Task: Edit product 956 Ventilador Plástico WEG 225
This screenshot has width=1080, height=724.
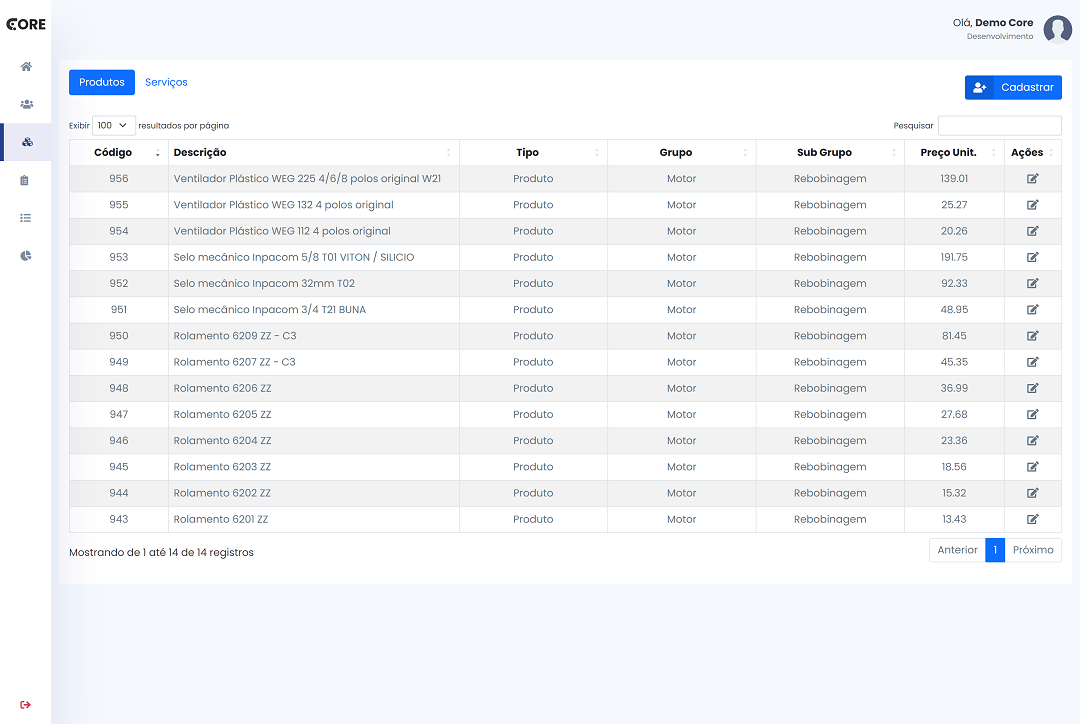Action: (1032, 178)
